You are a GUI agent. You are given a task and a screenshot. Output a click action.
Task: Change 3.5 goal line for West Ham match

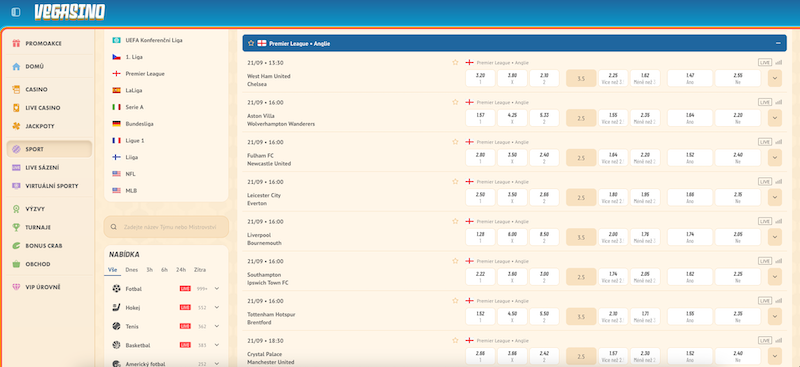tap(581, 79)
